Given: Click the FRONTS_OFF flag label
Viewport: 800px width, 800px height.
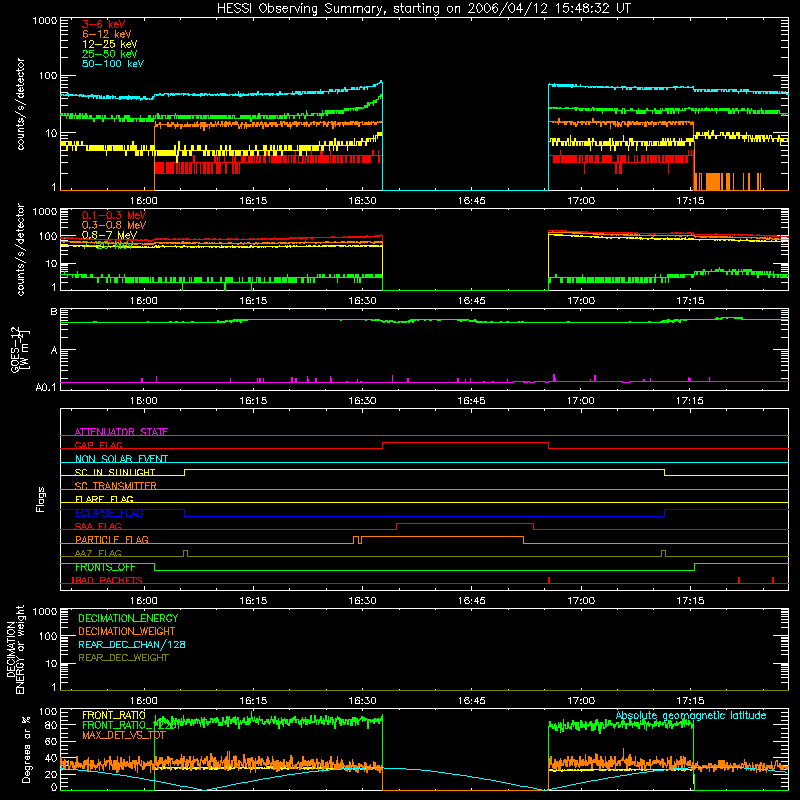Looking at the screenshot, I should pos(105,567).
